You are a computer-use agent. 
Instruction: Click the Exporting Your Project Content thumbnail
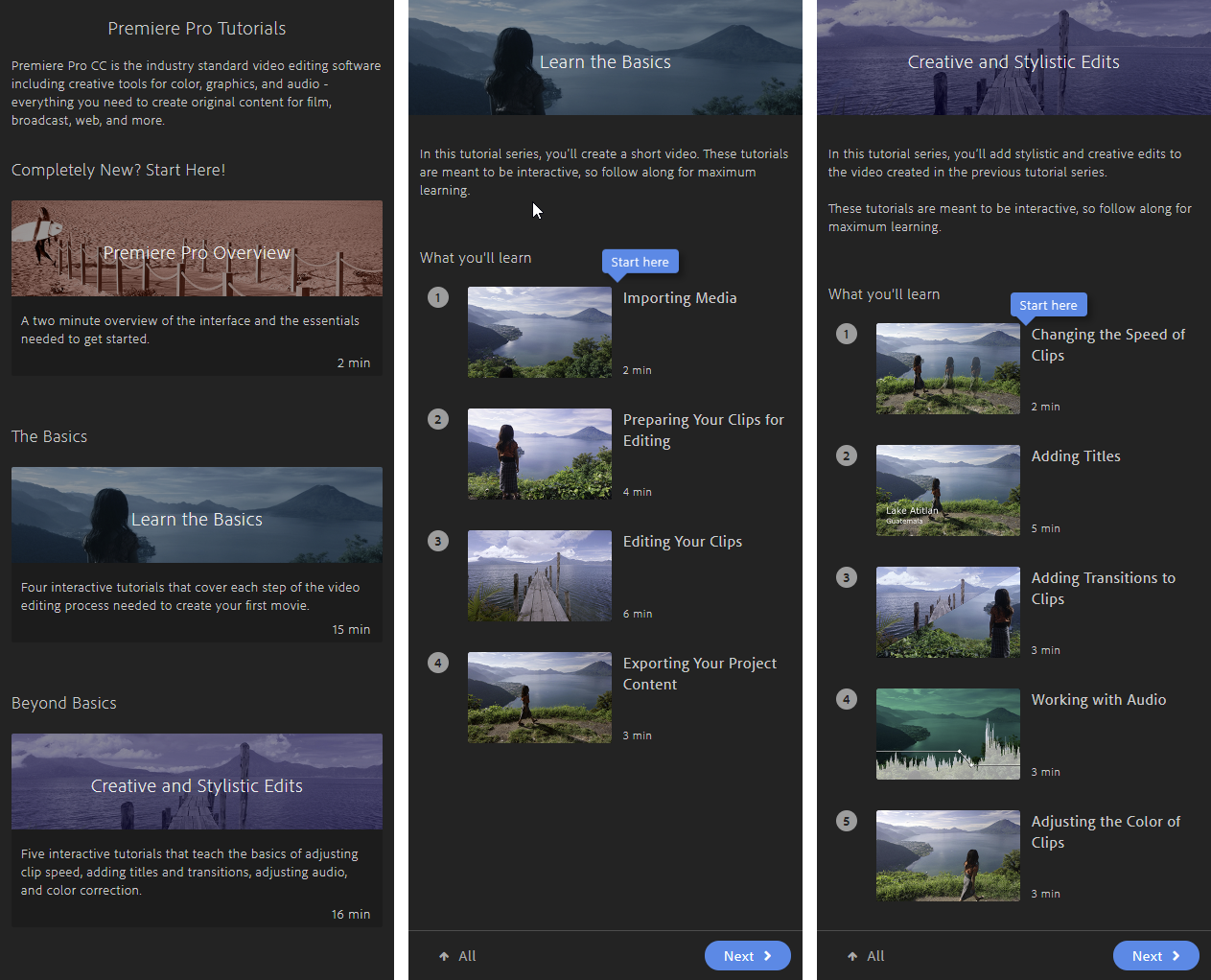540,697
